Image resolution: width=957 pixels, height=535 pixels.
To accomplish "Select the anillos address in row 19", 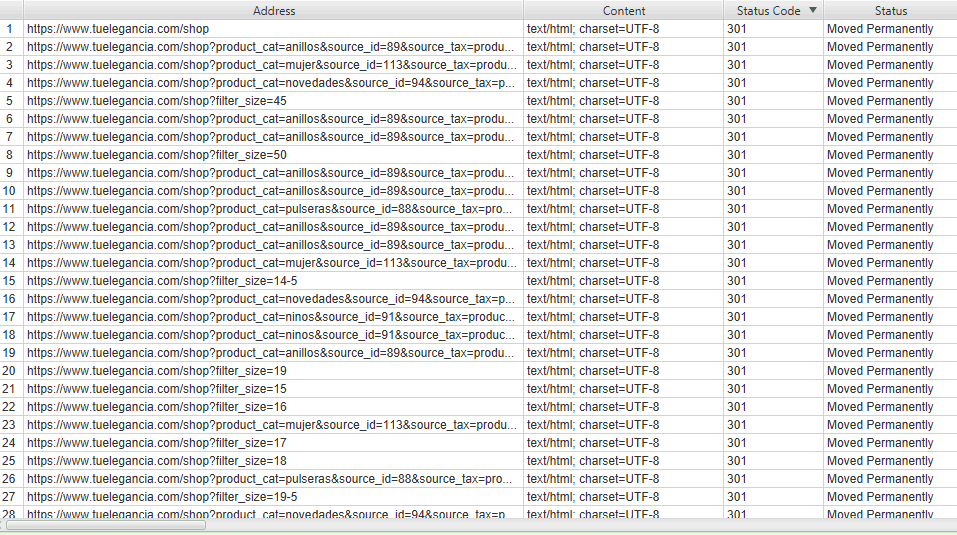I will click(270, 353).
